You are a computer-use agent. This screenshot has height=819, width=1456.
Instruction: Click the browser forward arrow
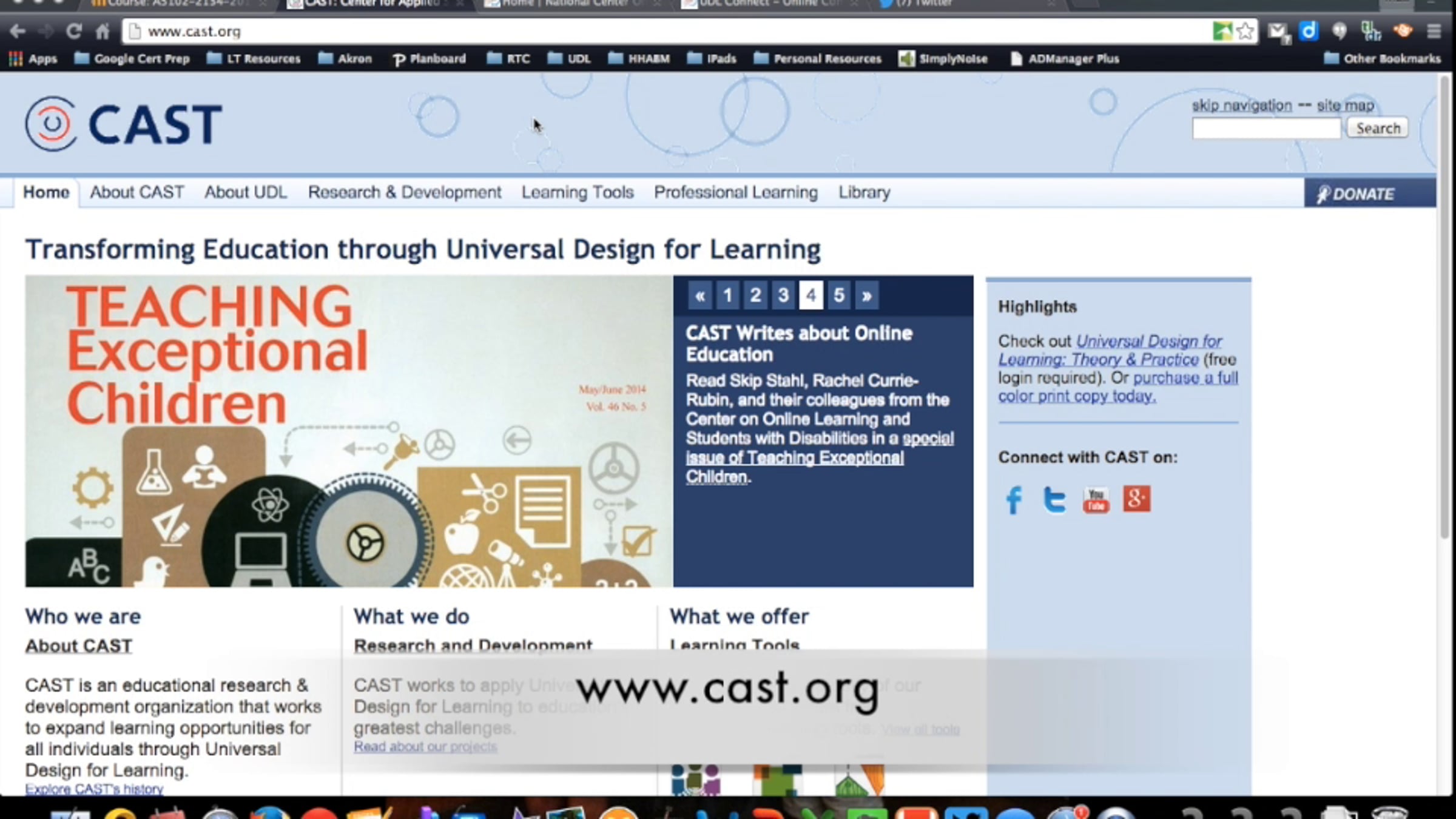coord(45,31)
